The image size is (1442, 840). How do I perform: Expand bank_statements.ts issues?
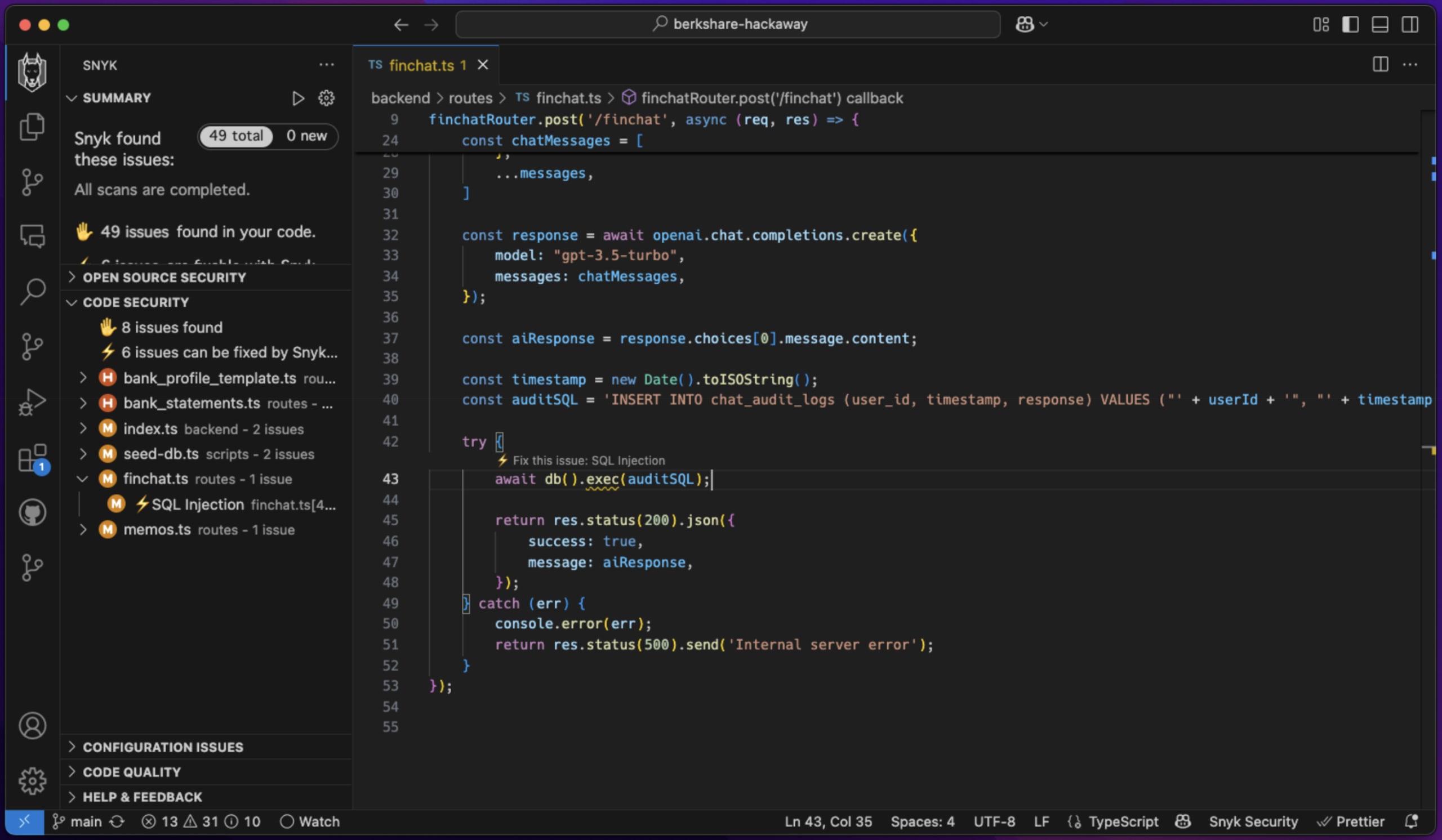click(x=83, y=403)
